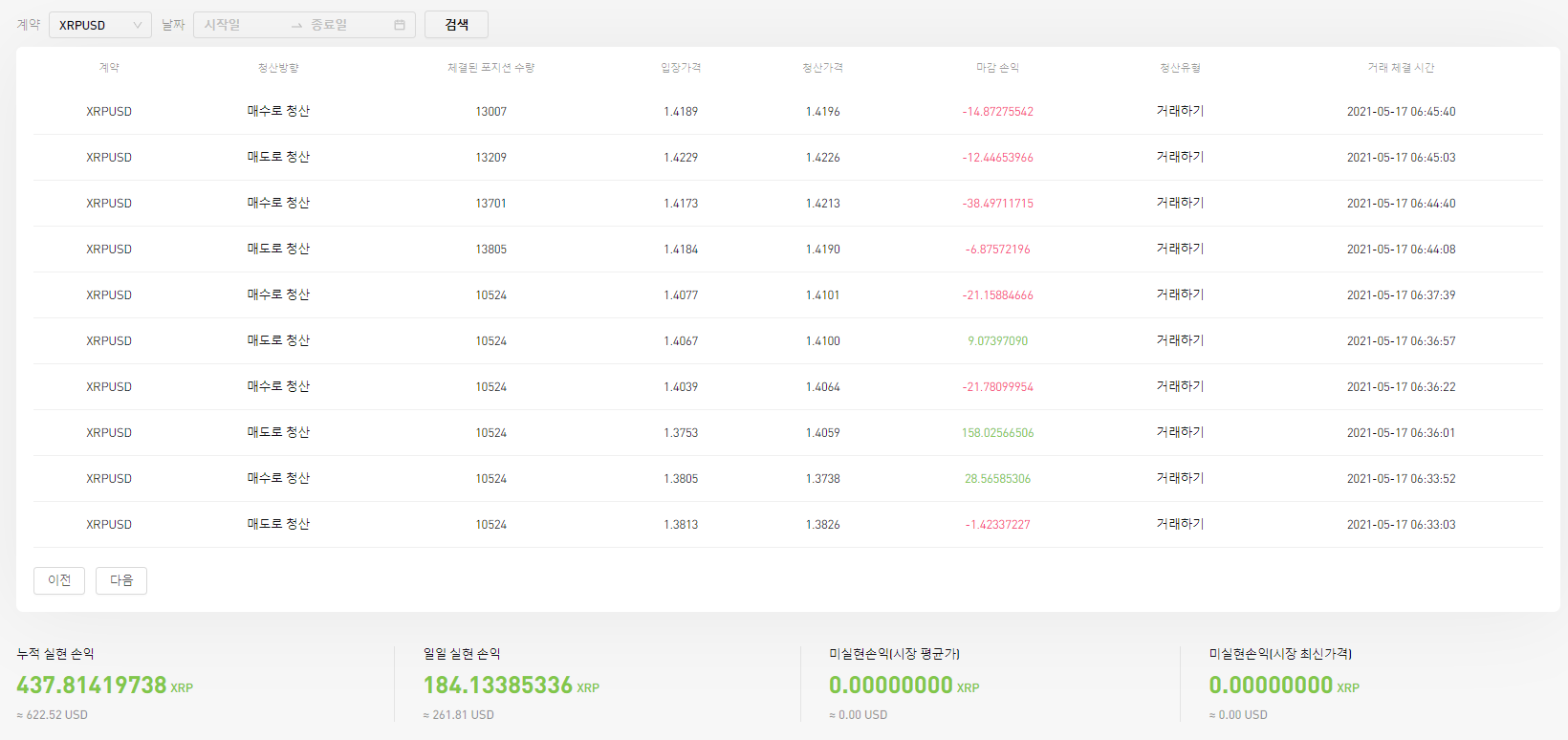The width and height of the screenshot is (1568, 740).
Task: Click the arrow between start and end dates
Action: click(296, 25)
